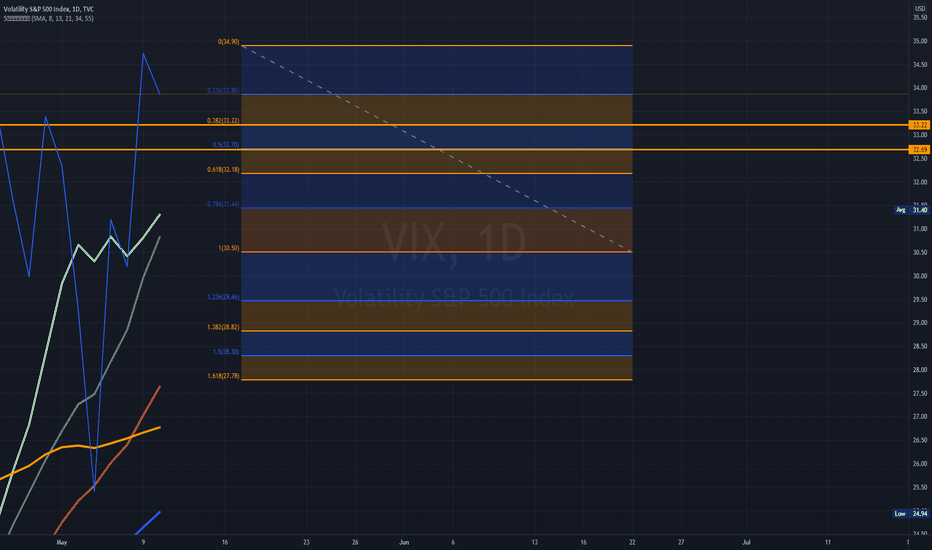Click the 26.00 price axis label

pos(920,464)
